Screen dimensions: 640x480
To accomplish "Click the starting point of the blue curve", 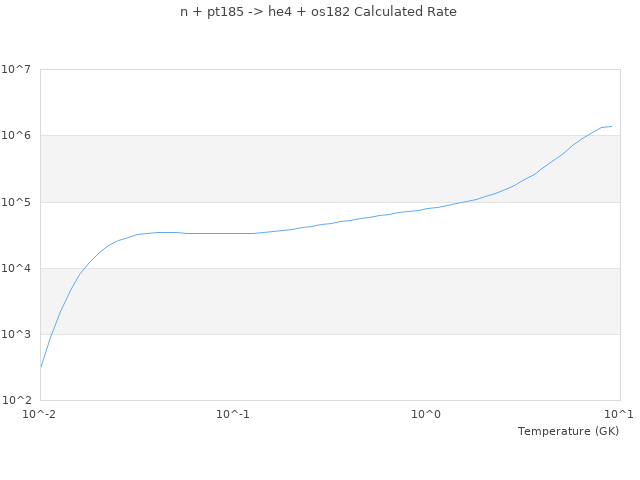I will (x=41, y=367).
